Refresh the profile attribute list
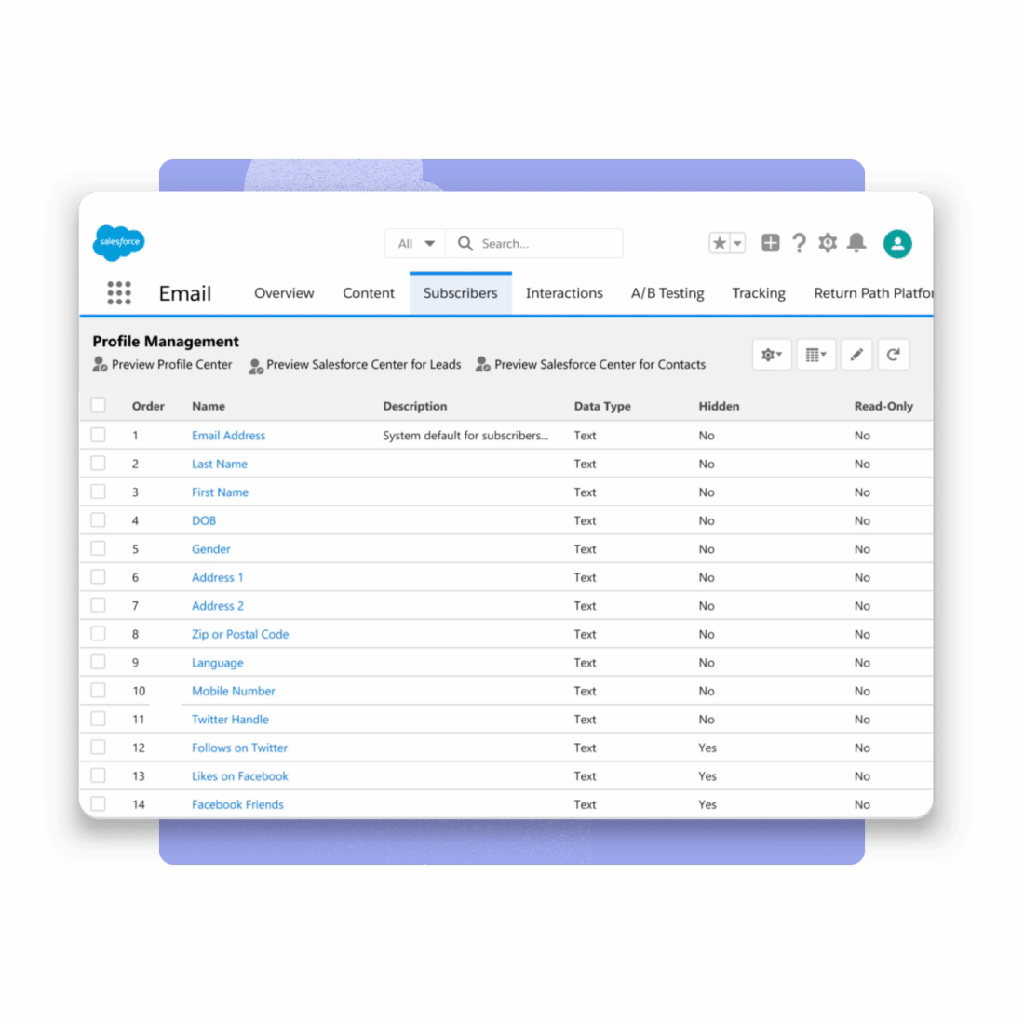This screenshot has width=1024, height=1024. point(893,354)
